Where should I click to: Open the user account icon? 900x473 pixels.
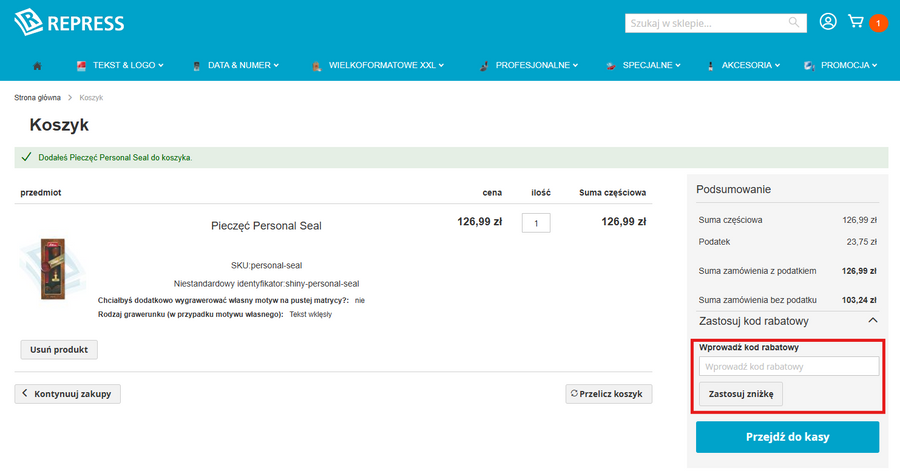[827, 22]
